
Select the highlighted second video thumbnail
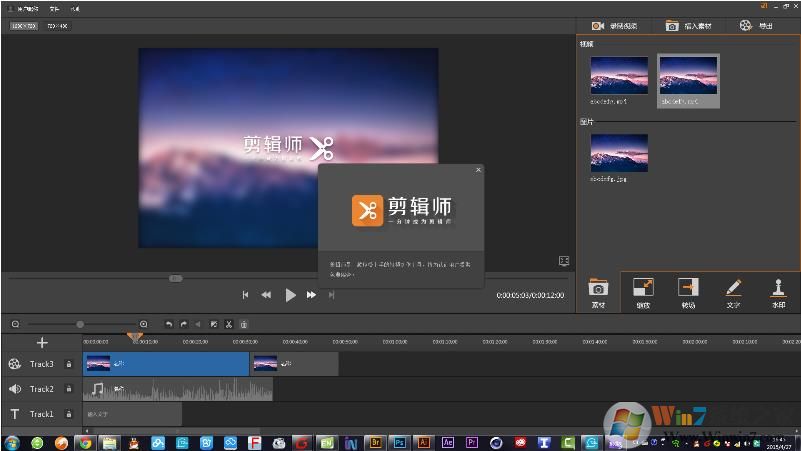coord(688,77)
